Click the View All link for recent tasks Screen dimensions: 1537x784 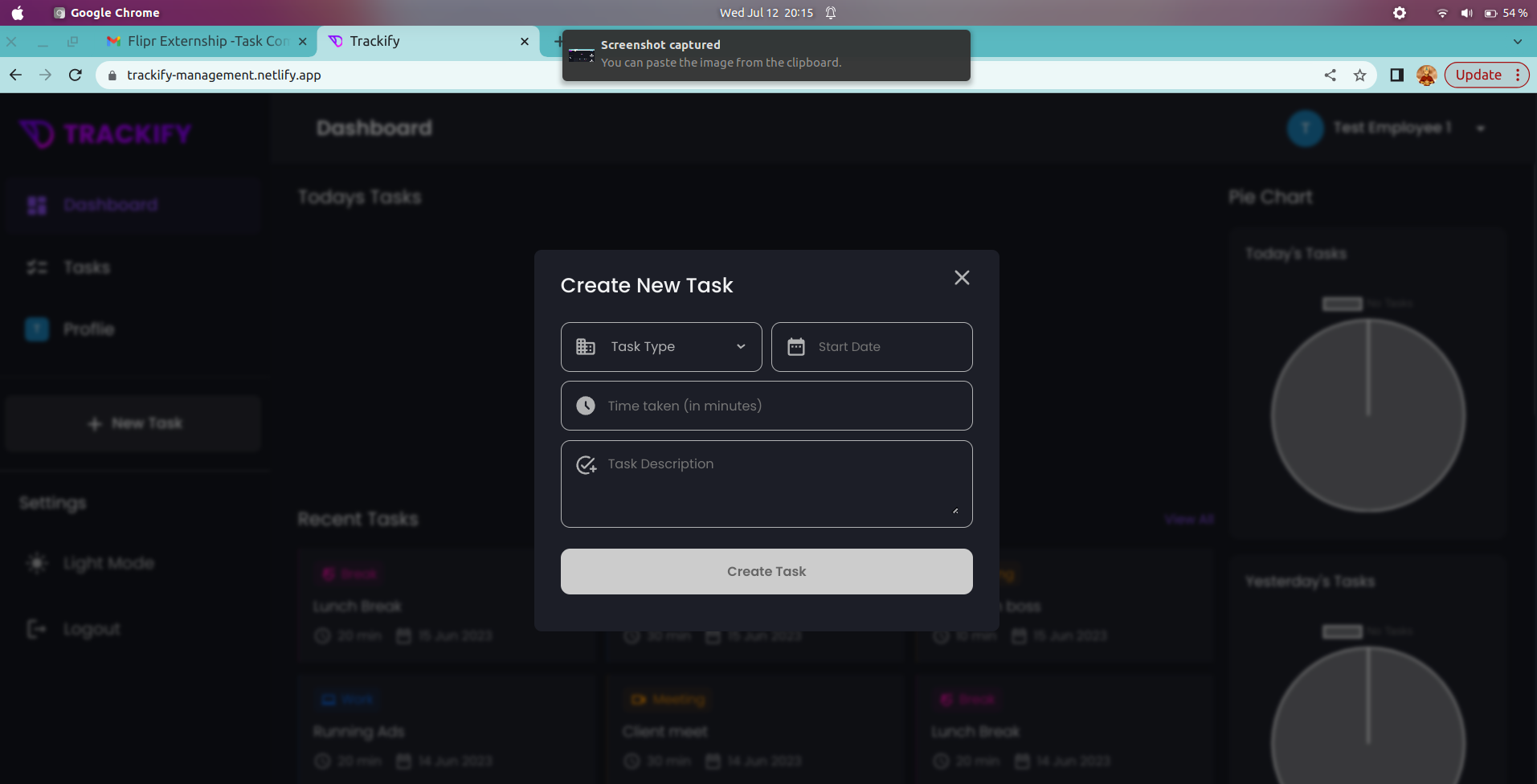click(x=1188, y=519)
